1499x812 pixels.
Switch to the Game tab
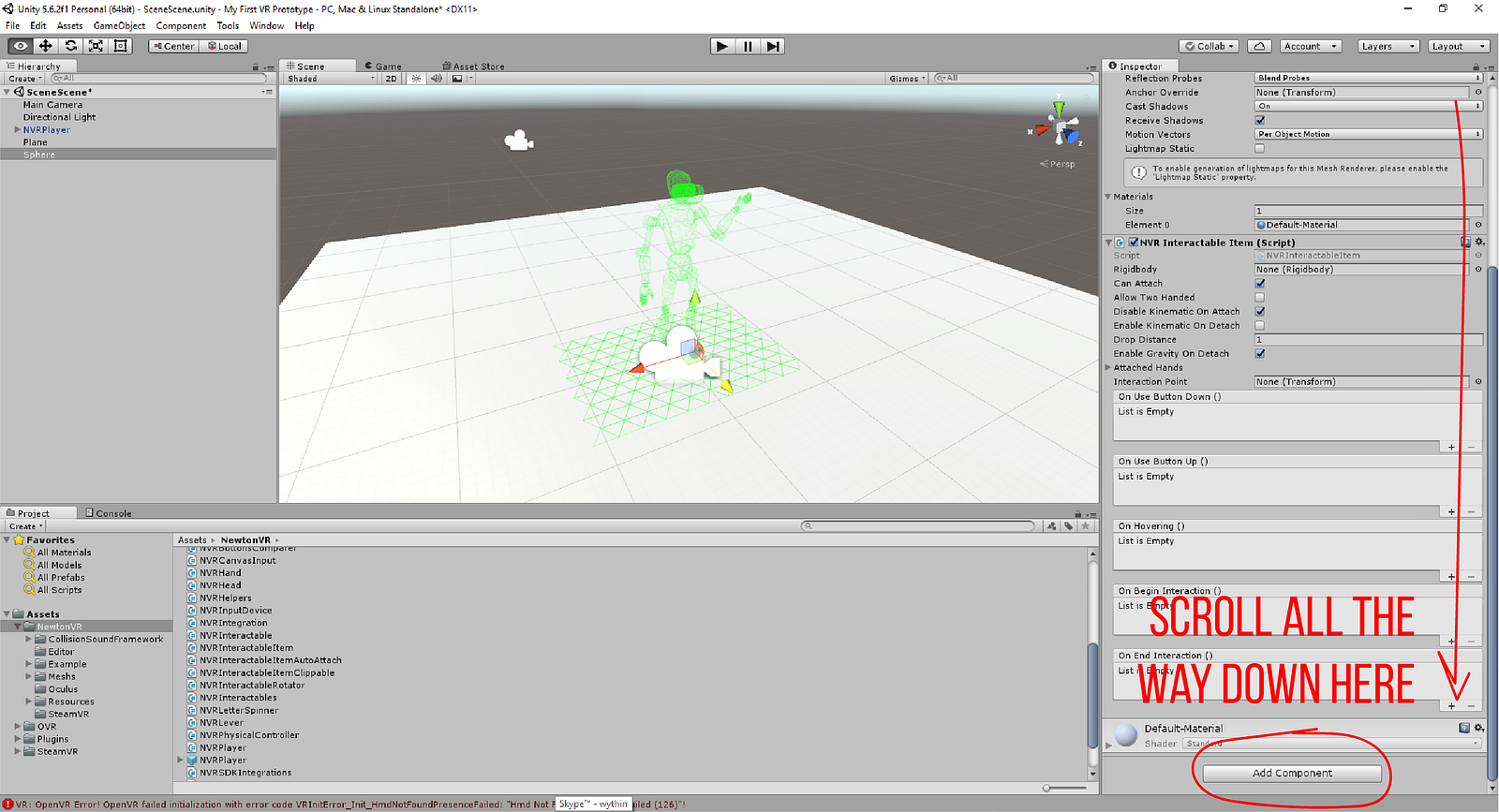click(x=383, y=66)
